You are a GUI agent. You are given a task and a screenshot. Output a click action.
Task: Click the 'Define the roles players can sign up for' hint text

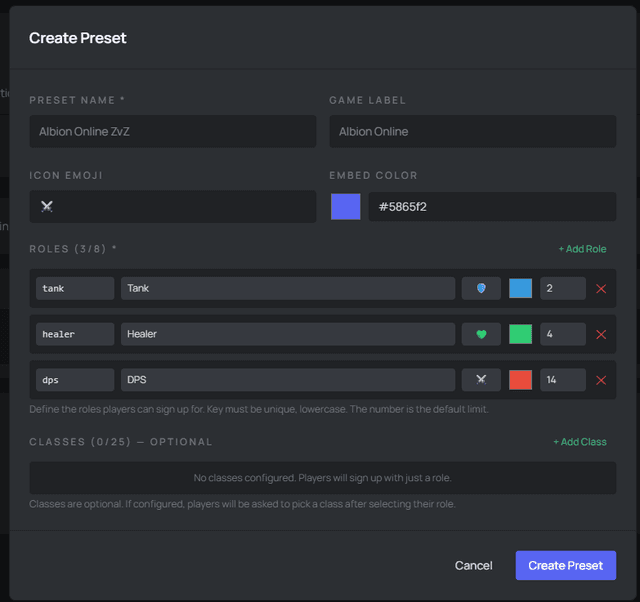259,409
